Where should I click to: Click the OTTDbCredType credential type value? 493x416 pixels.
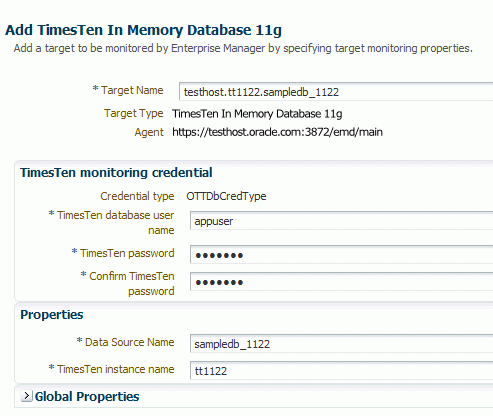pyautogui.click(x=226, y=196)
